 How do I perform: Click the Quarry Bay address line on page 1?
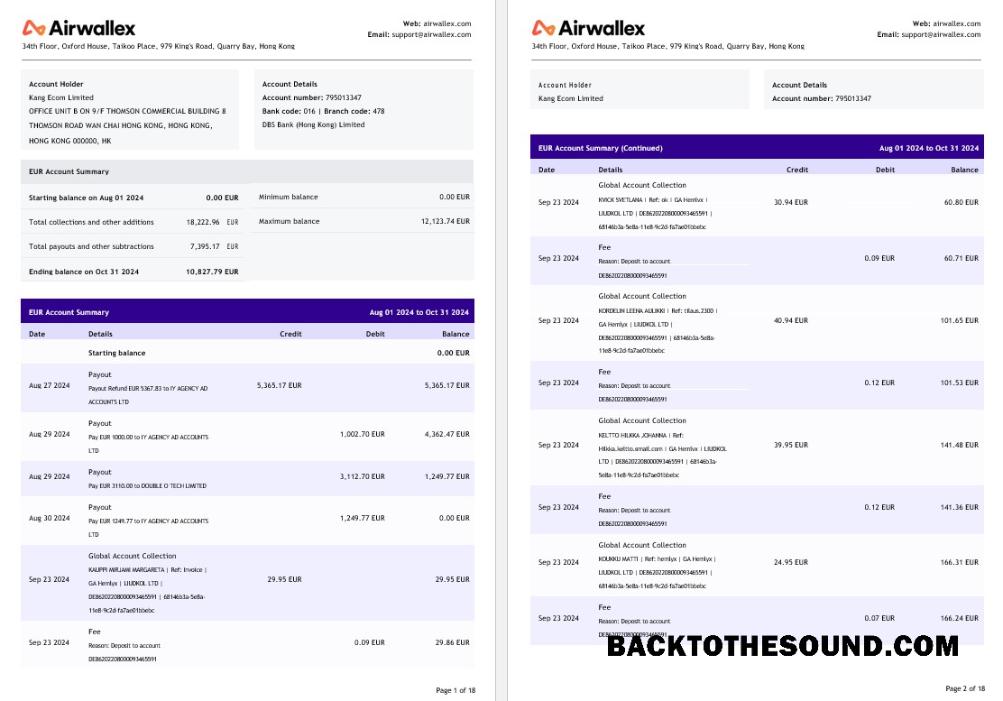158,46
